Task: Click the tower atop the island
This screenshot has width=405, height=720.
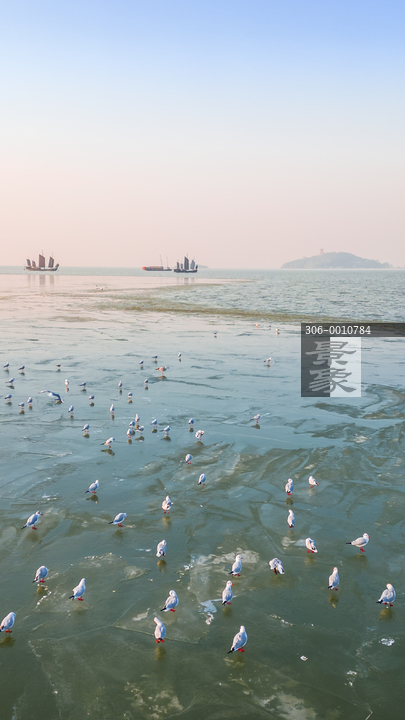Action: (321, 252)
